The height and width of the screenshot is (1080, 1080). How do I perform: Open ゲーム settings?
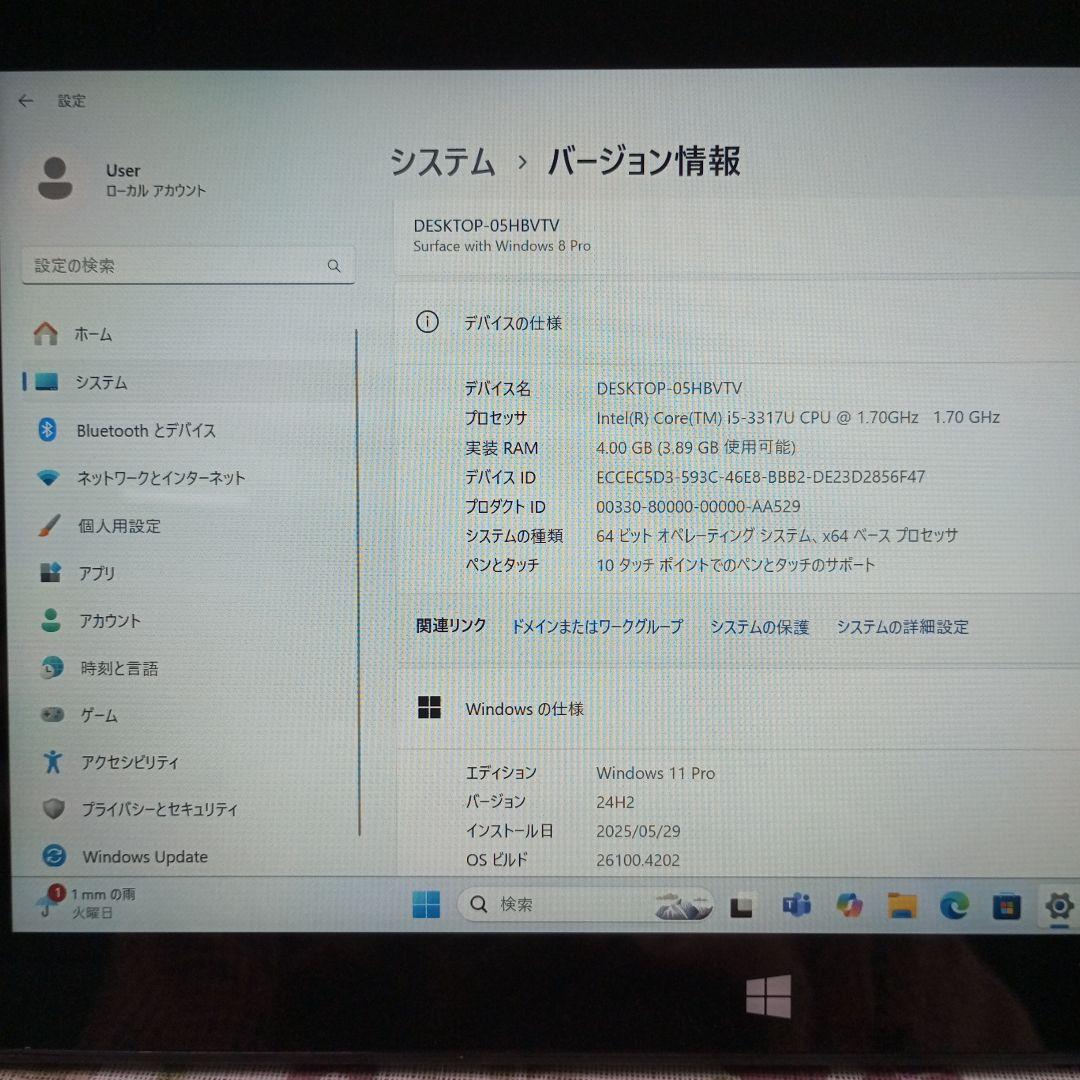pos(186,715)
